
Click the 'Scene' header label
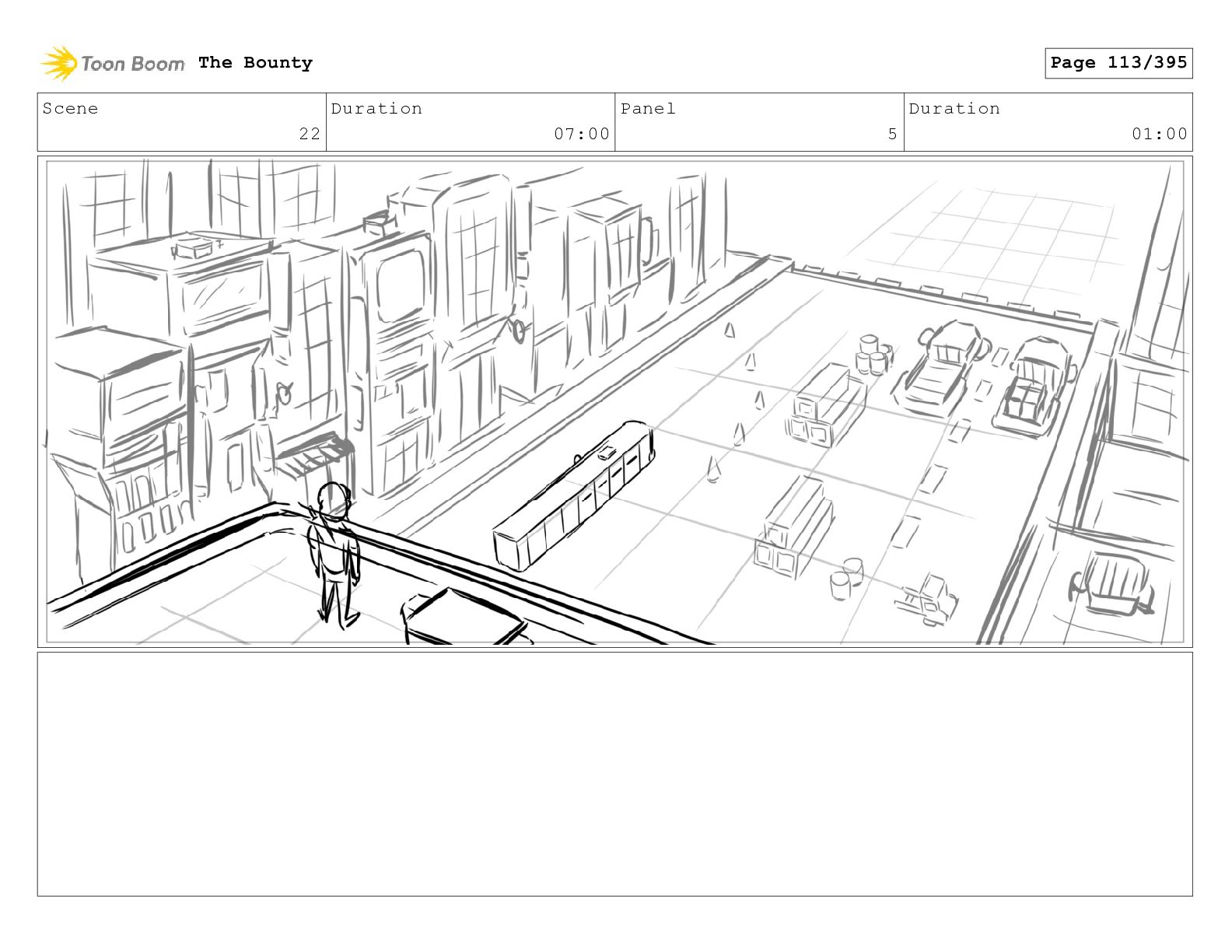point(71,109)
